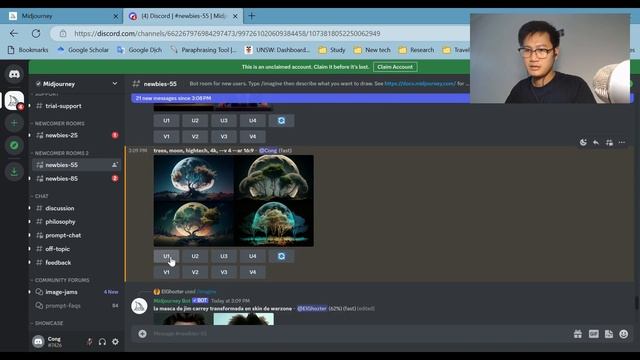Close the Midjourney browser tab
The image size is (640, 360).
tap(116, 16)
